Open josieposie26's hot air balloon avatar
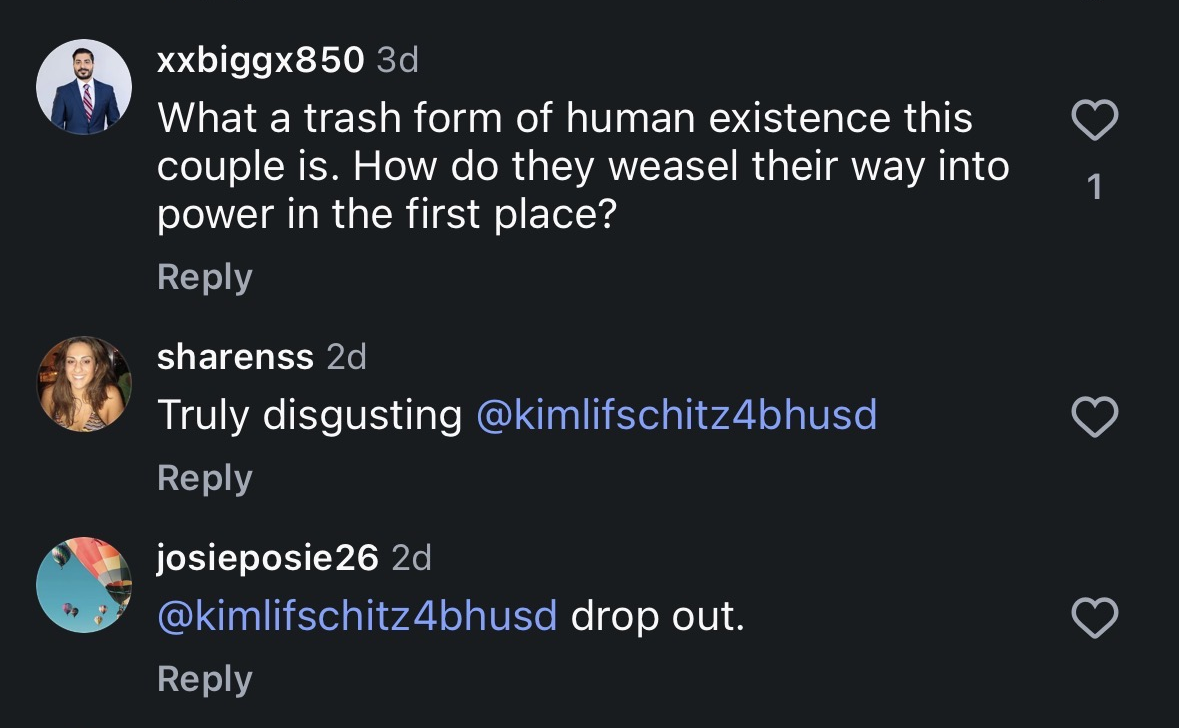The height and width of the screenshot is (728, 1179). click(84, 585)
